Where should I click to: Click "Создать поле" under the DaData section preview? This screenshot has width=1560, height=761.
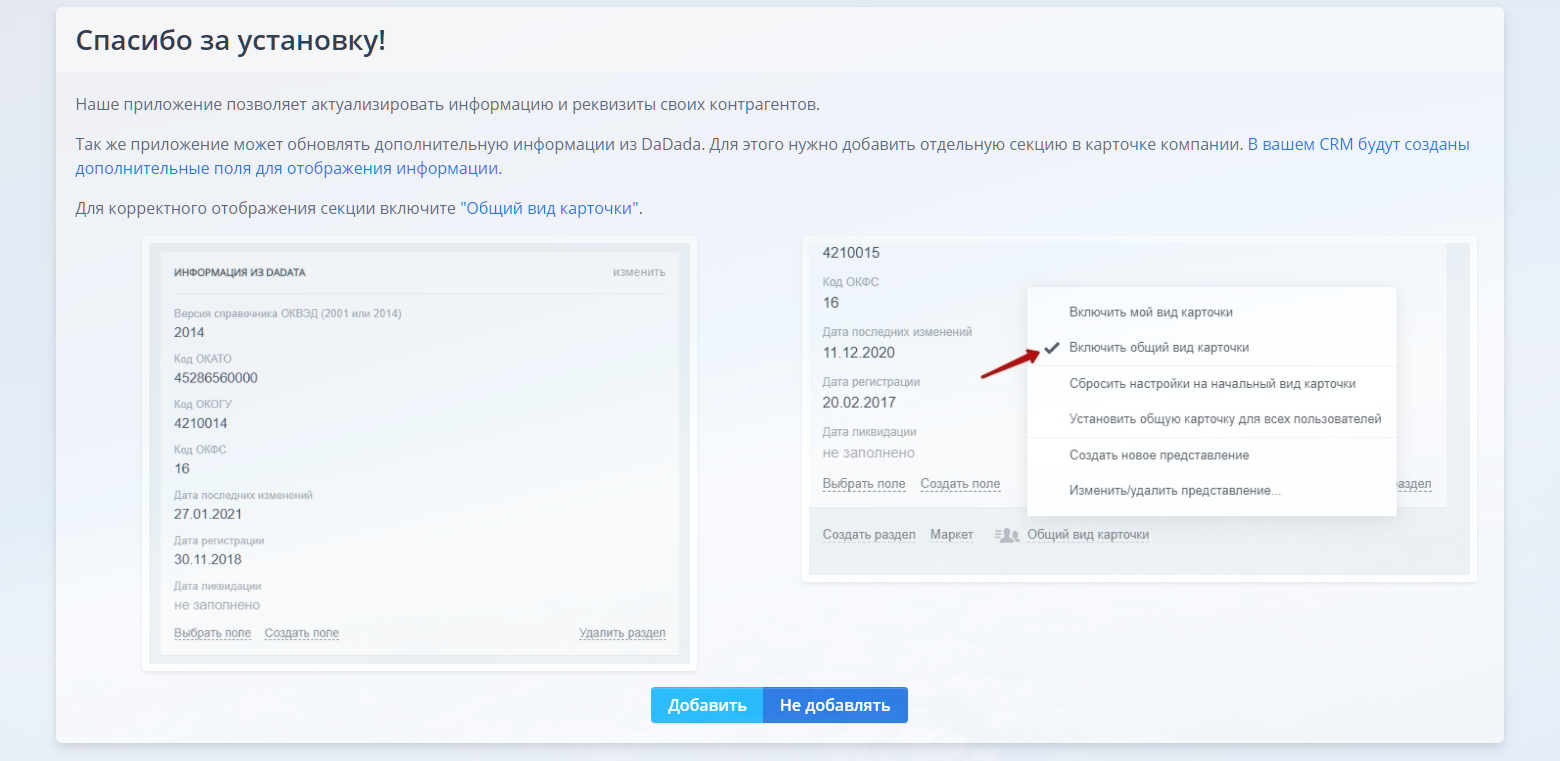301,633
